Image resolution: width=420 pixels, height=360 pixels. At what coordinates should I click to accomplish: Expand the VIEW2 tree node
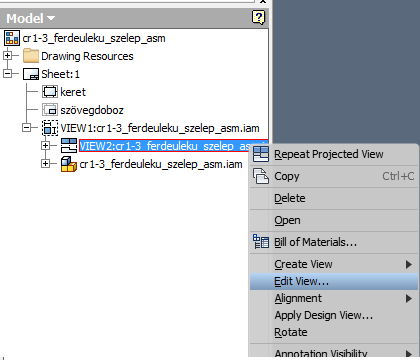(45, 146)
